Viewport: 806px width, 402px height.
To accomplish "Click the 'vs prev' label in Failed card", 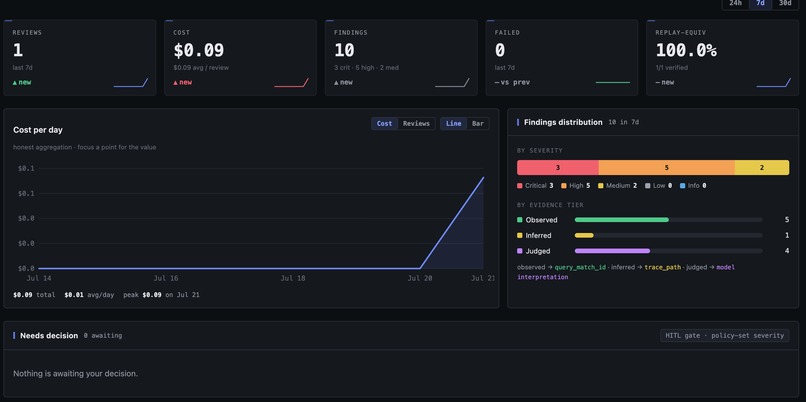I will (515, 82).
